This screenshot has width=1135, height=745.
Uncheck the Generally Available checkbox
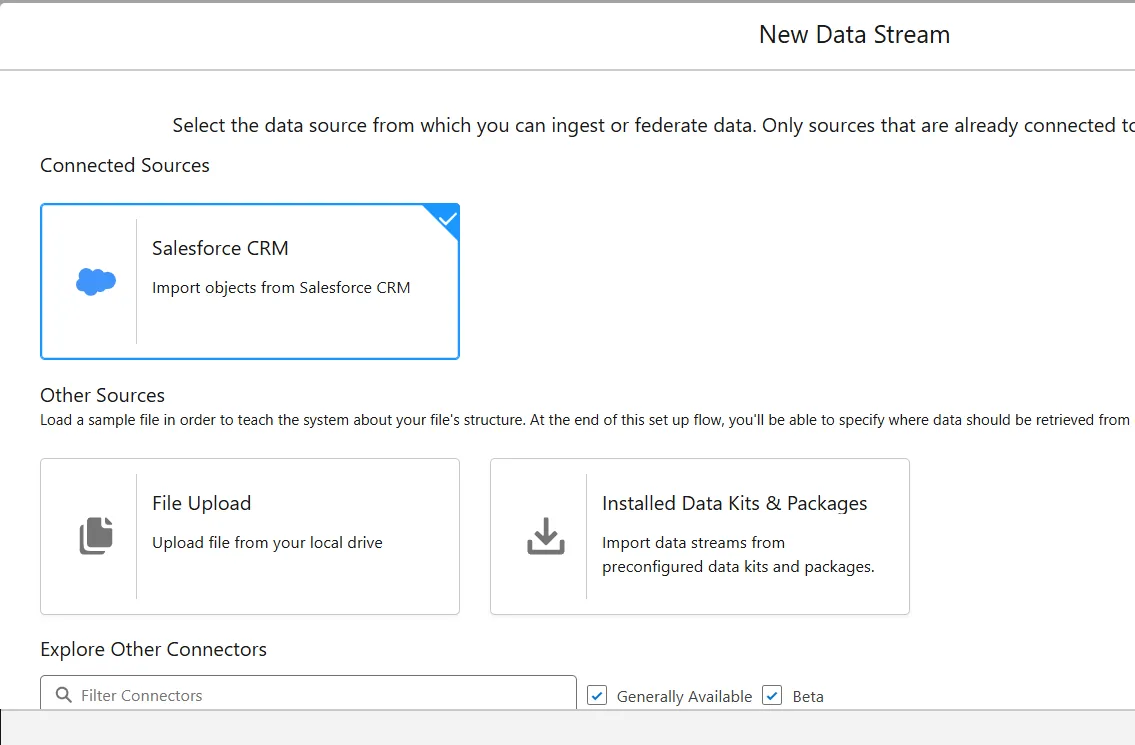coord(597,695)
